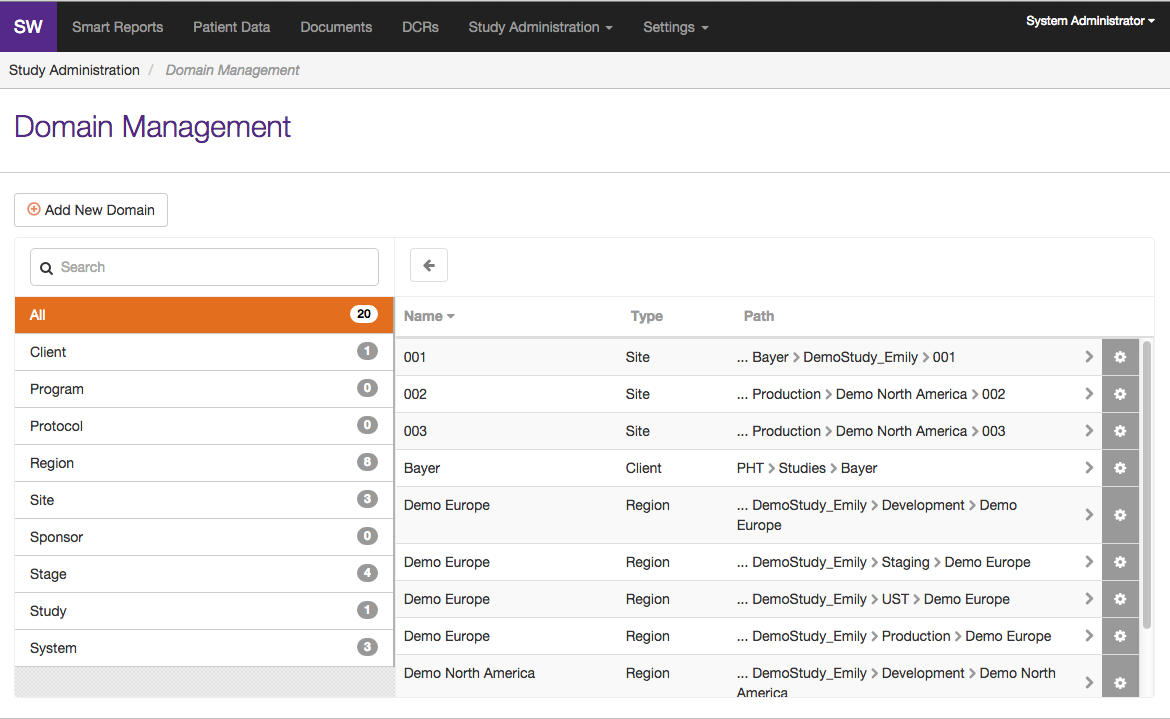The height and width of the screenshot is (719, 1170).
Task: Expand Demo Europe Development row chevron
Action: (1089, 515)
